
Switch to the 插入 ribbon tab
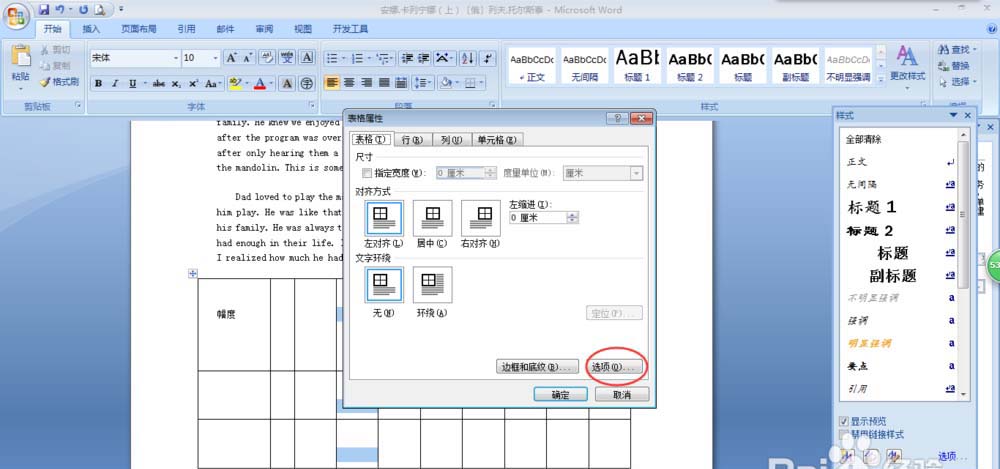click(x=91, y=29)
